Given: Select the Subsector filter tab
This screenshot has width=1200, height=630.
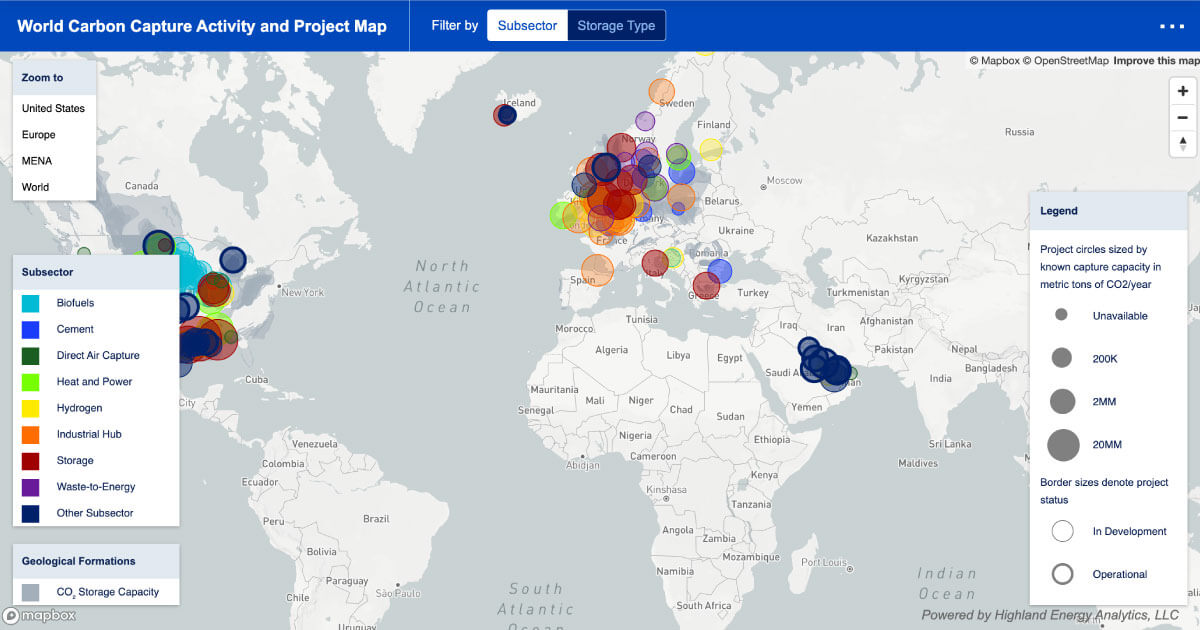Looking at the screenshot, I should [x=527, y=25].
